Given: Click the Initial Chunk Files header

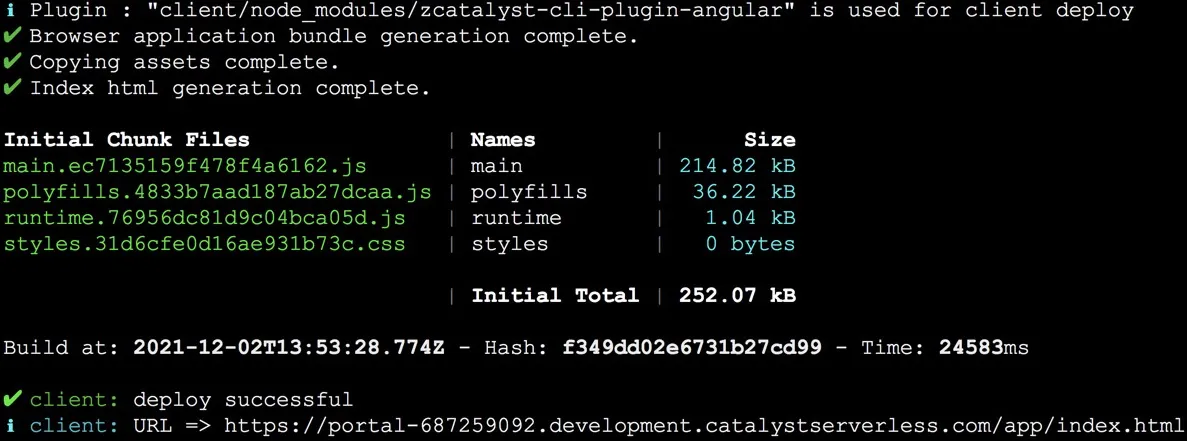Looking at the screenshot, I should pos(126,140).
